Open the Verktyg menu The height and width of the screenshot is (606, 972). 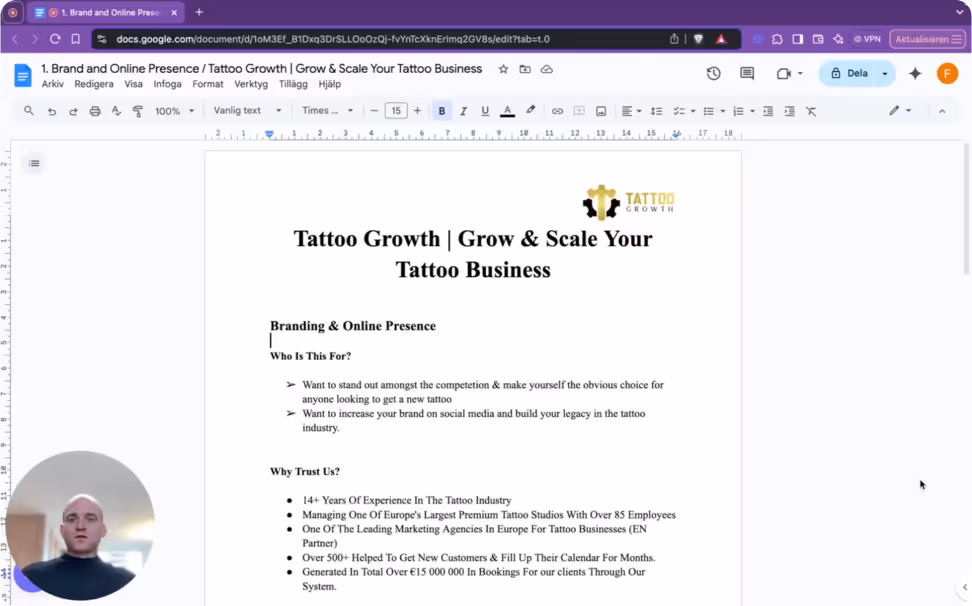point(251,84)
